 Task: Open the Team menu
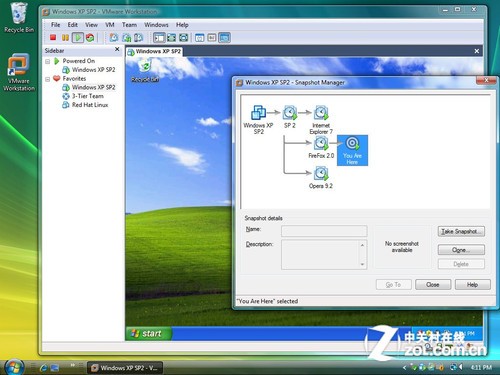[129, 25]
